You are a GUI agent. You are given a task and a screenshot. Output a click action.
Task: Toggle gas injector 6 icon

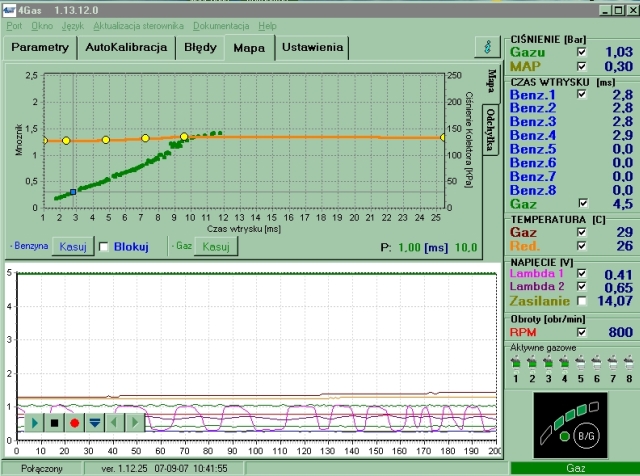click(597, 363)
